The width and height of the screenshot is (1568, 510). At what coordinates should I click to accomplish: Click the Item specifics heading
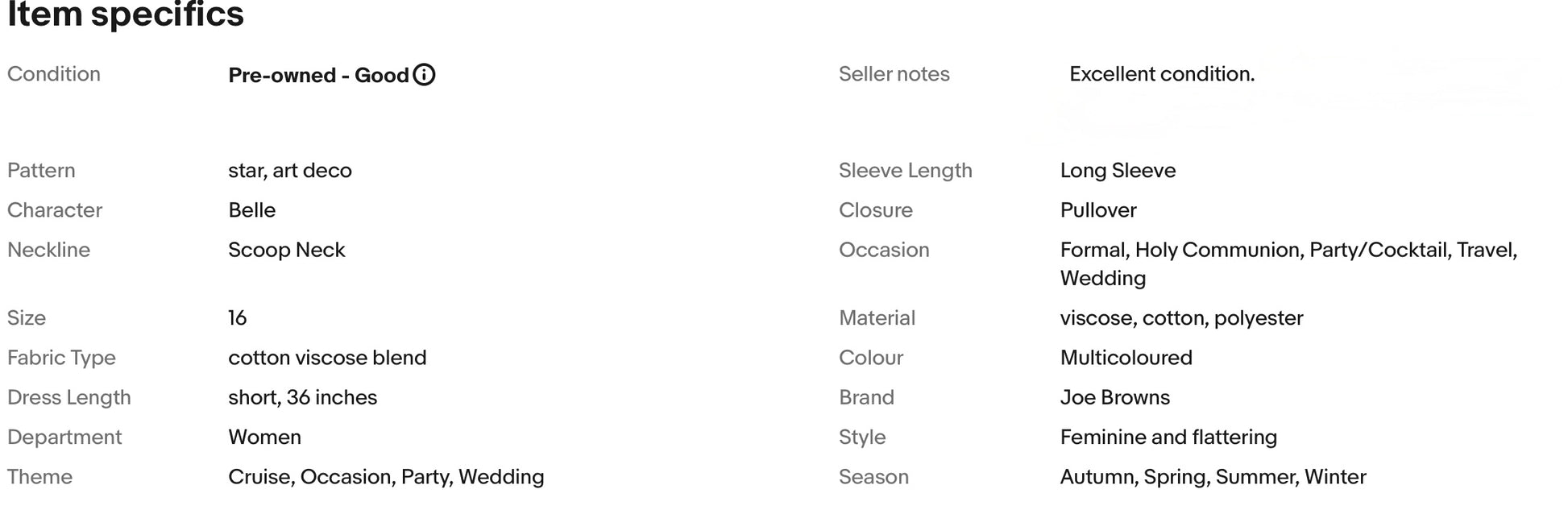coord(126,15)
